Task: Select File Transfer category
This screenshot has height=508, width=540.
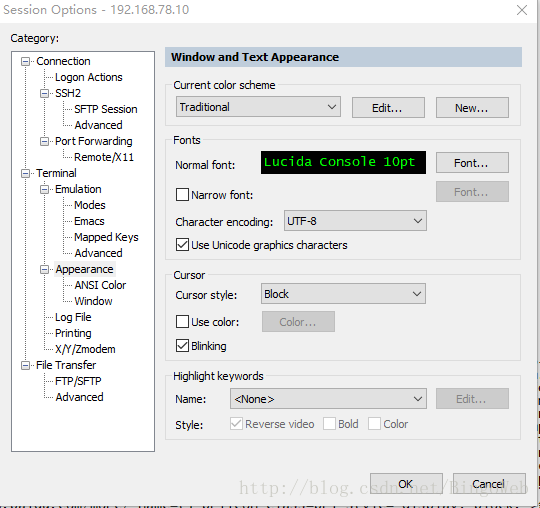Action: [x=66, y=365]
